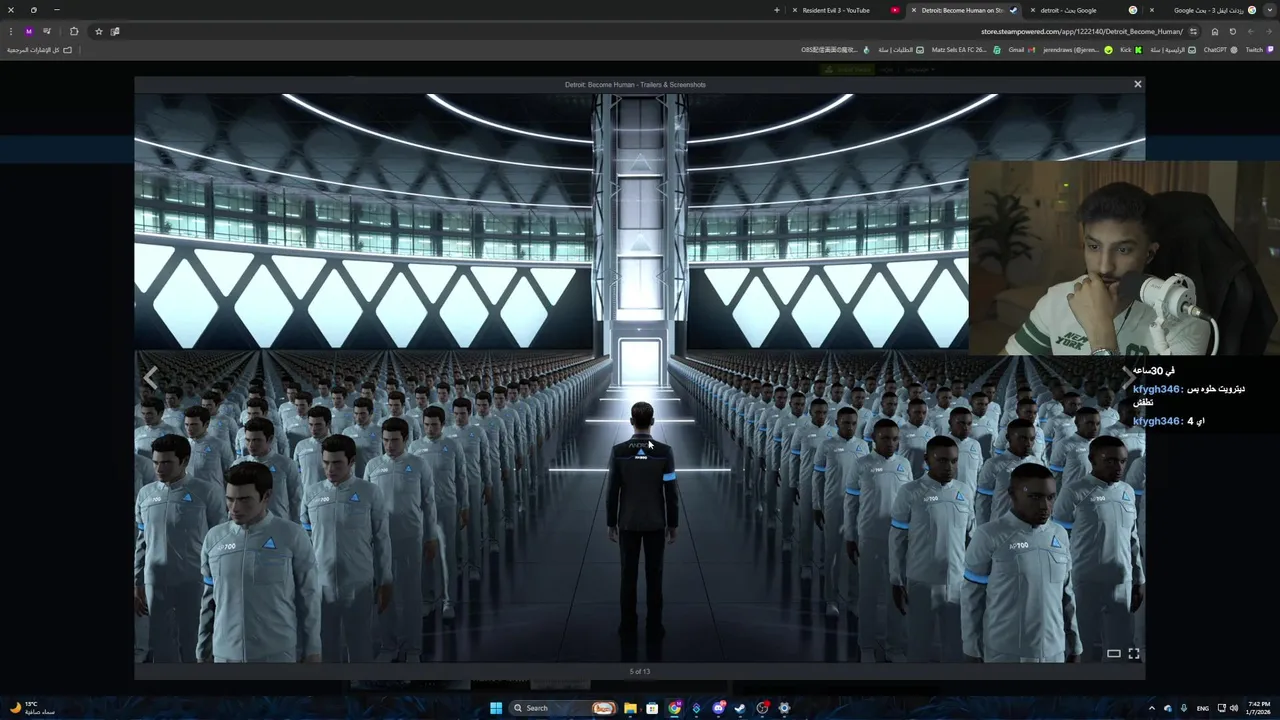Show the previous screenshot with left arrow
Image resolution: width=1280 pixels, height=720 pixels.
[x=151, y=377]
